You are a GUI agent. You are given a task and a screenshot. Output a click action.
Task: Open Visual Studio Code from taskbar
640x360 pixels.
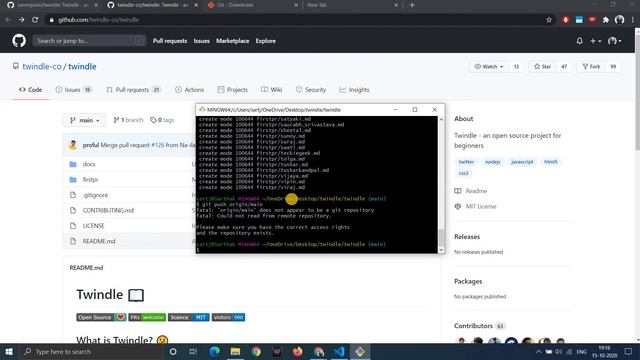pos(339,351)
